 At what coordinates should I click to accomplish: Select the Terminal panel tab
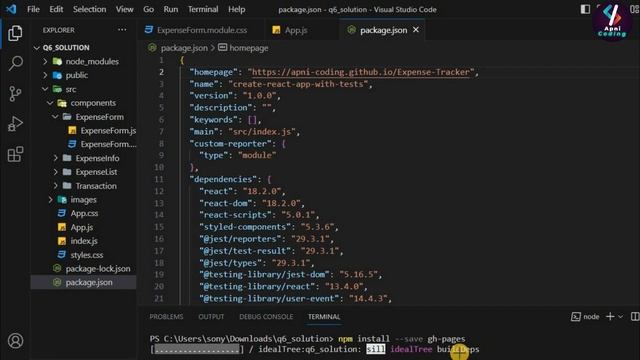324,316
